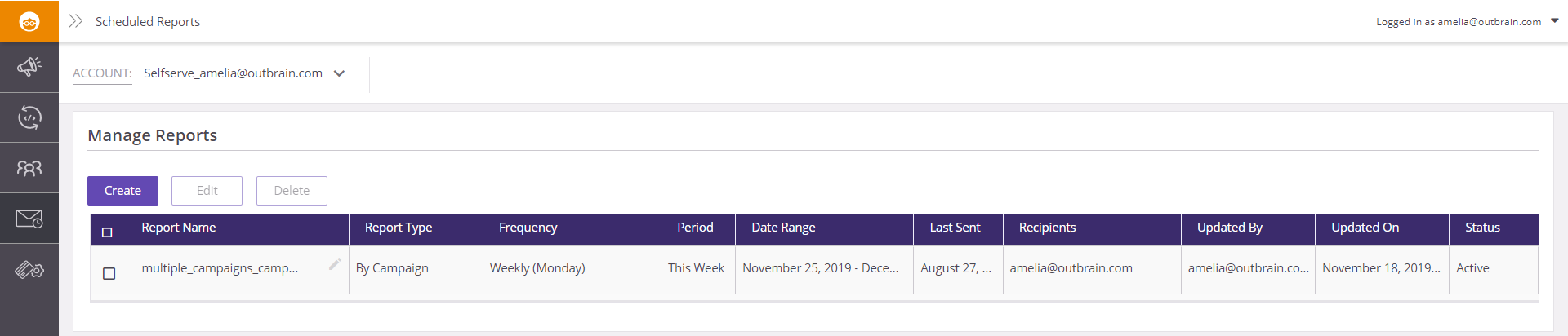Viewport: 1568px width, 336px height.
Task: Click the Edit button
Action: (x=207, y=191)
